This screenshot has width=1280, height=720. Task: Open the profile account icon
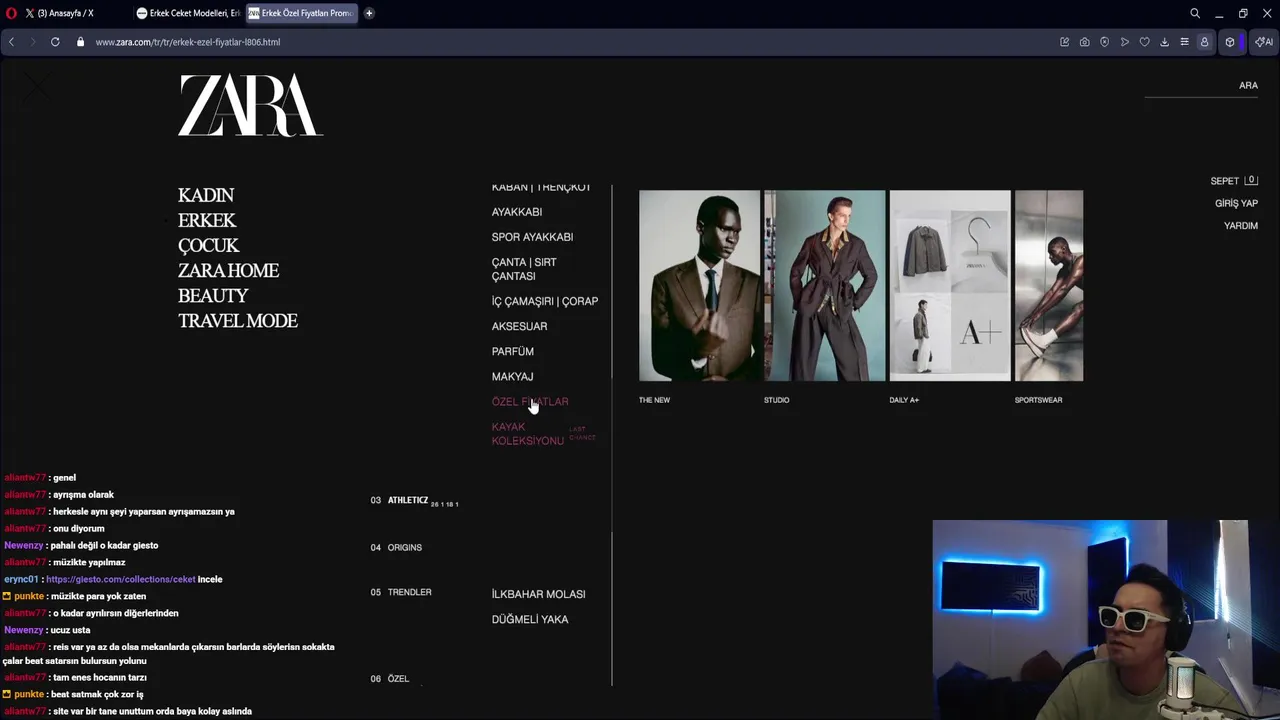point(1204,42)
